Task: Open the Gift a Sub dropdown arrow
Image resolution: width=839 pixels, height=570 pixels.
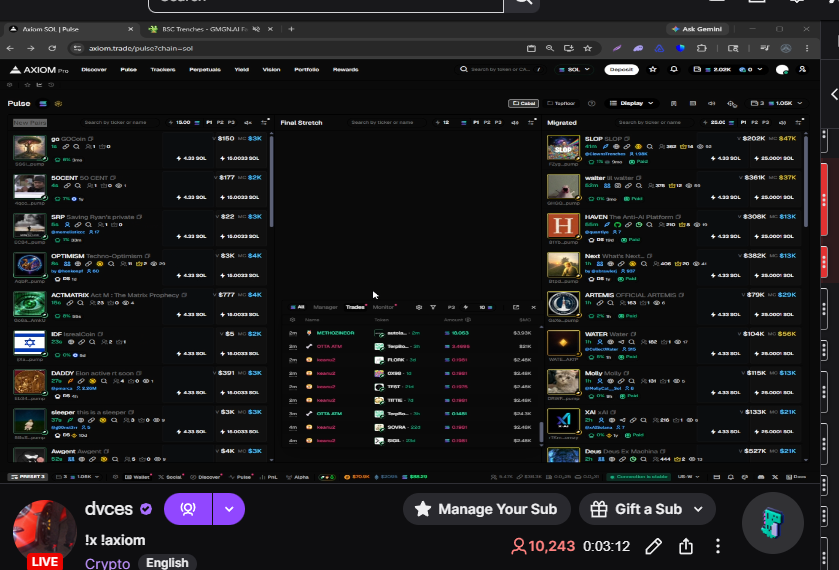Action: (x=698, y=509)
